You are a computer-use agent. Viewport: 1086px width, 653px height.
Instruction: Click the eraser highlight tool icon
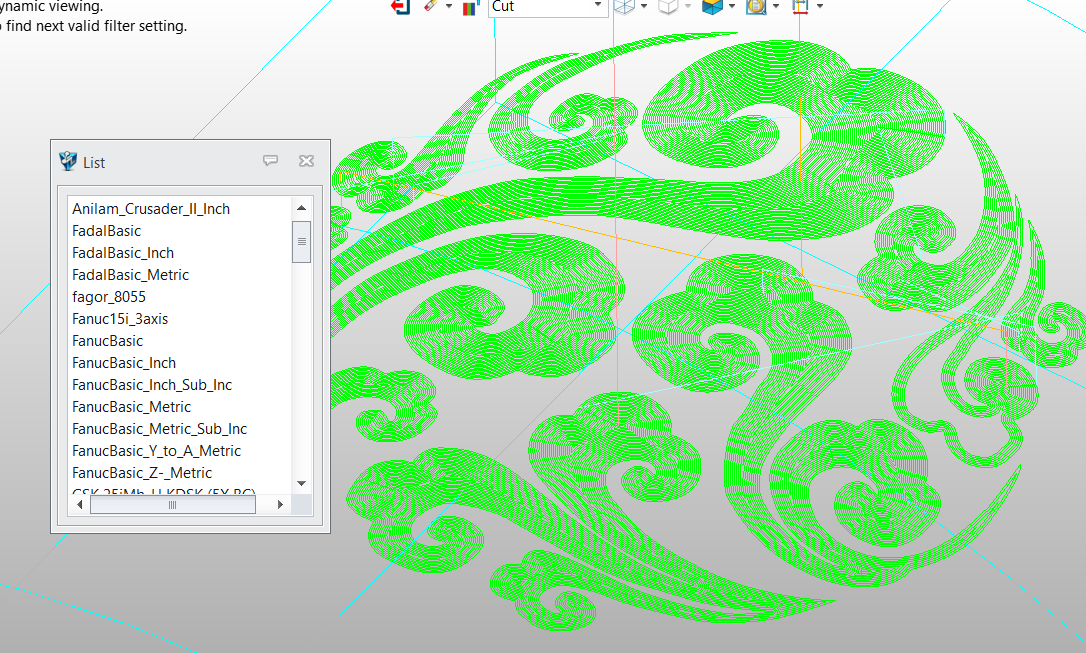click(x=431, y=6)
